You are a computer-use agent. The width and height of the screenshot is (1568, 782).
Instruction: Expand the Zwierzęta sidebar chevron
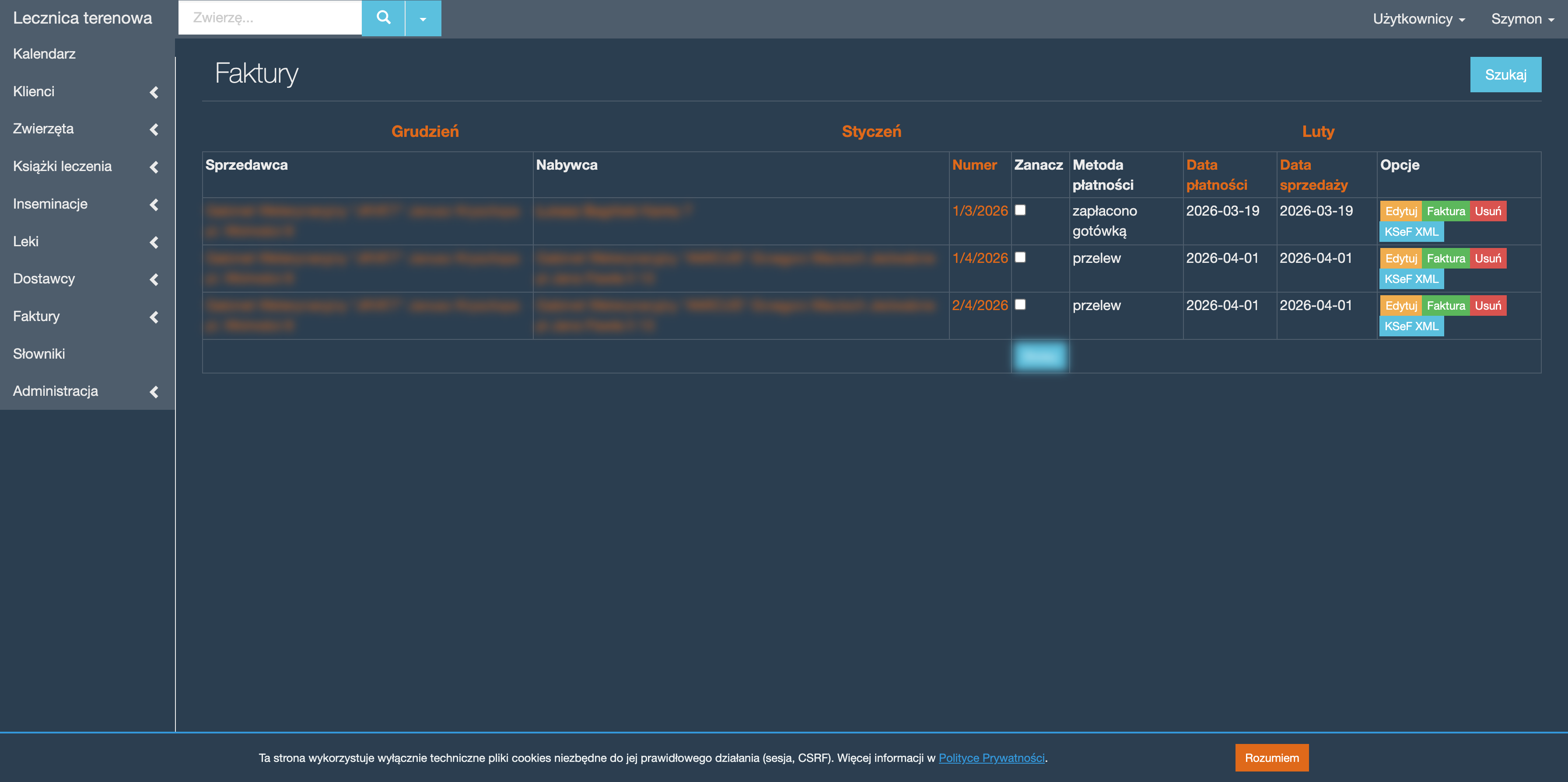[x=154, y=129]
